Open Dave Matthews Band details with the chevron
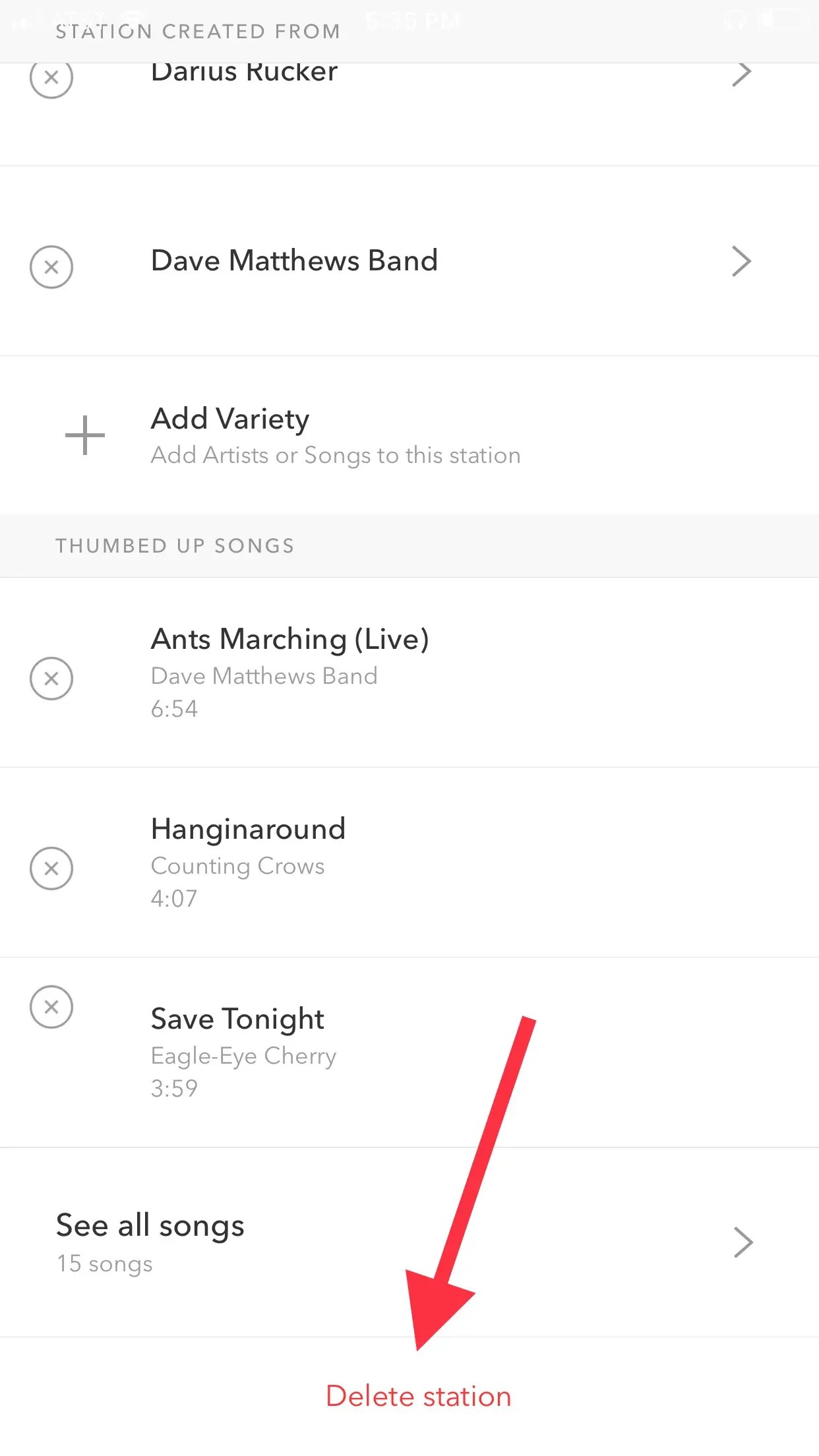The height and width of the screenshot is (1456, 819). point(742,261)
